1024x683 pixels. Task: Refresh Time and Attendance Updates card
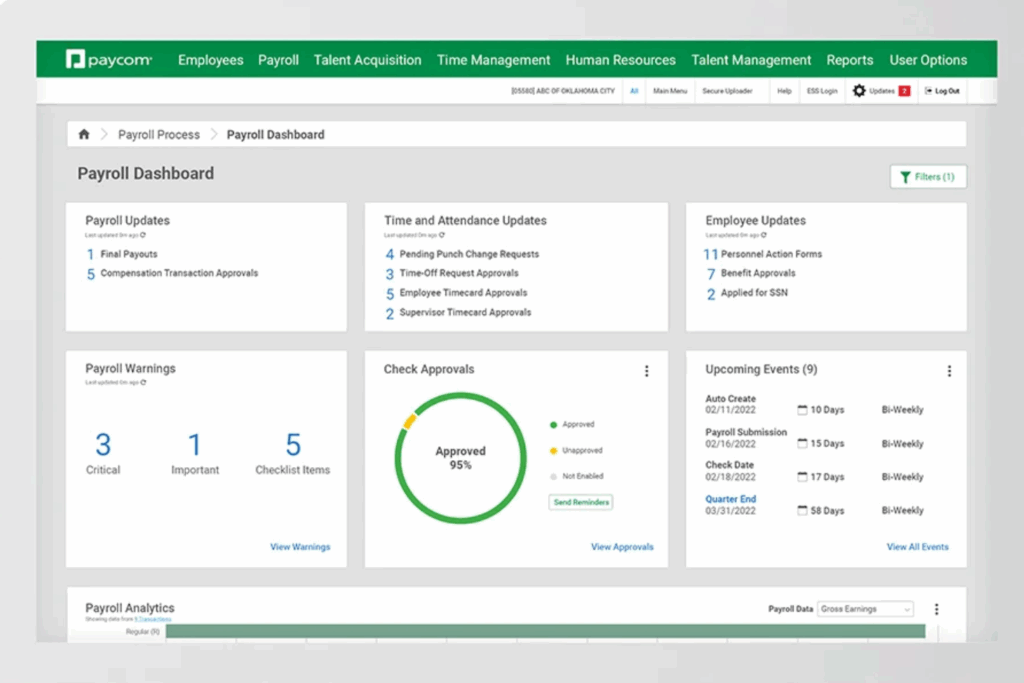tap(442, 235)
